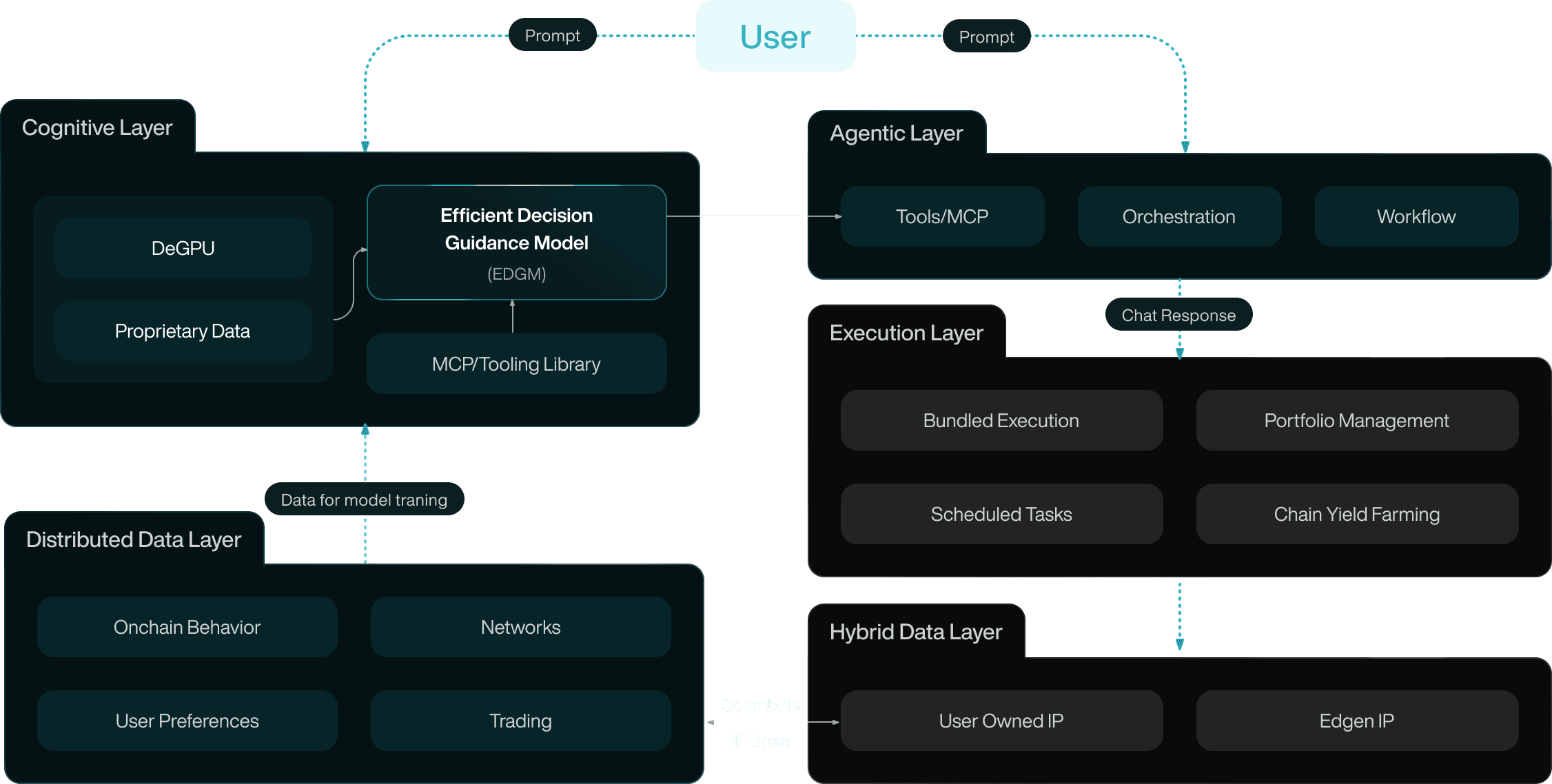Select the Onchain Behavior block
Screen dimensions: 1552x784
[187, 627]
